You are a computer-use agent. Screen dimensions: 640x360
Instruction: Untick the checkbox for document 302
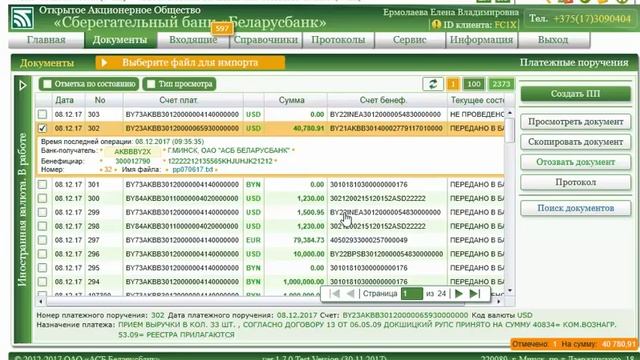coord(42,128)
